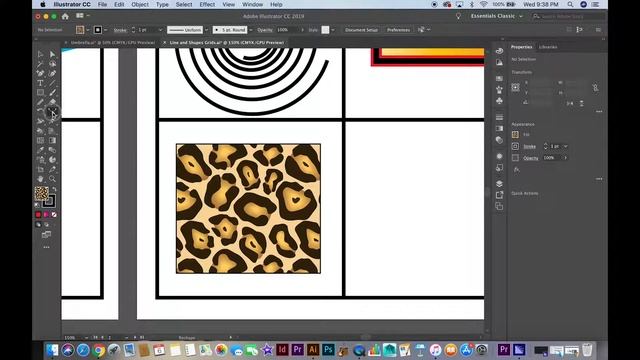Select the Artboard tool
The image size is (640, 360).
click(x=40, y=169)
